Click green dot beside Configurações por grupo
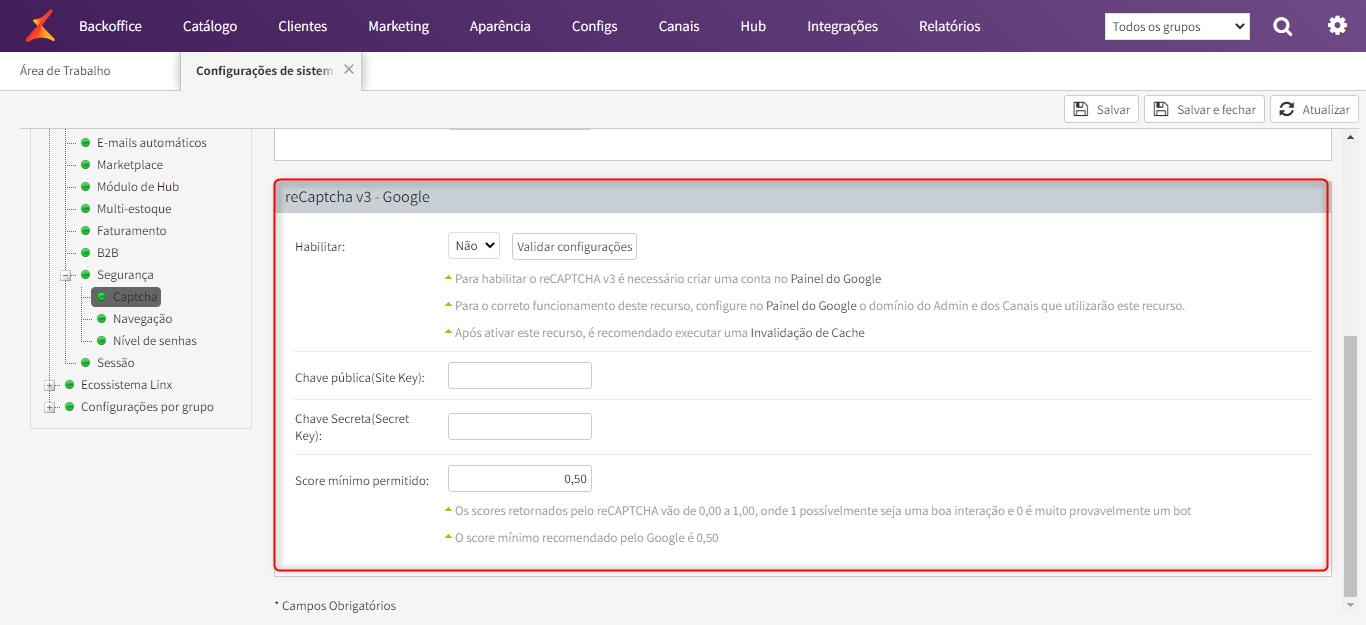The height and width of the screenshot is (625, 1366). (70, 407)
